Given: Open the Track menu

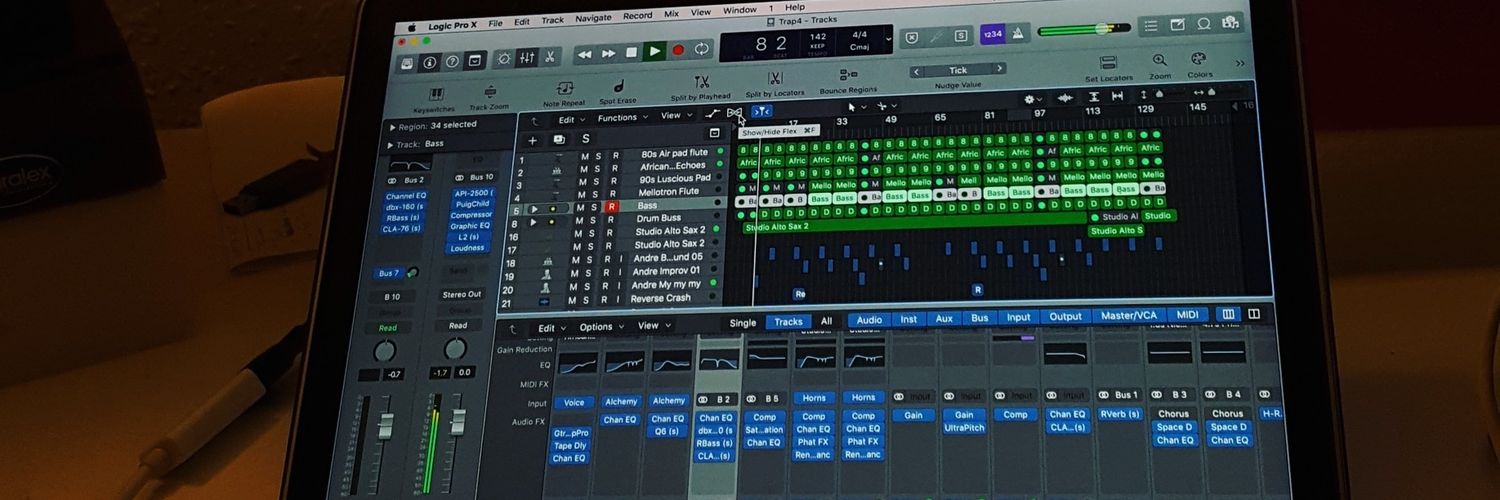Looking at the screenshot, I should tap(553, 20).
